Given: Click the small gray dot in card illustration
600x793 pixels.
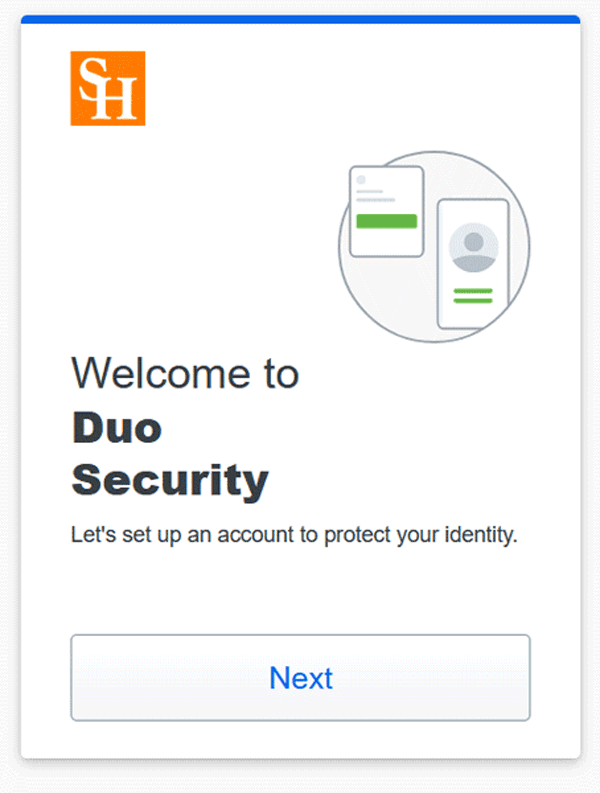Looking at the screenshot, I should click(361, 179).
